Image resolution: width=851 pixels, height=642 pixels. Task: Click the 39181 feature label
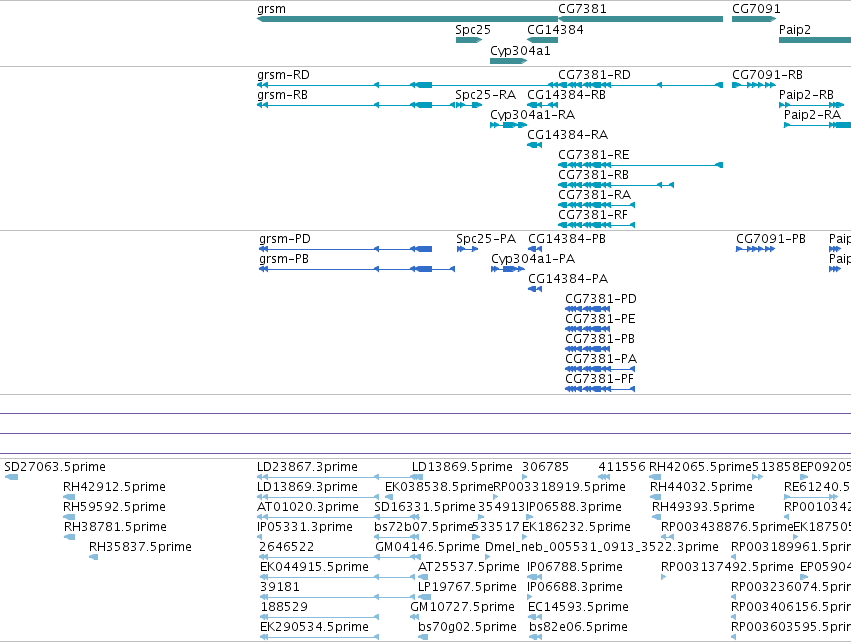pyautogui.click(x=280, y=588)
